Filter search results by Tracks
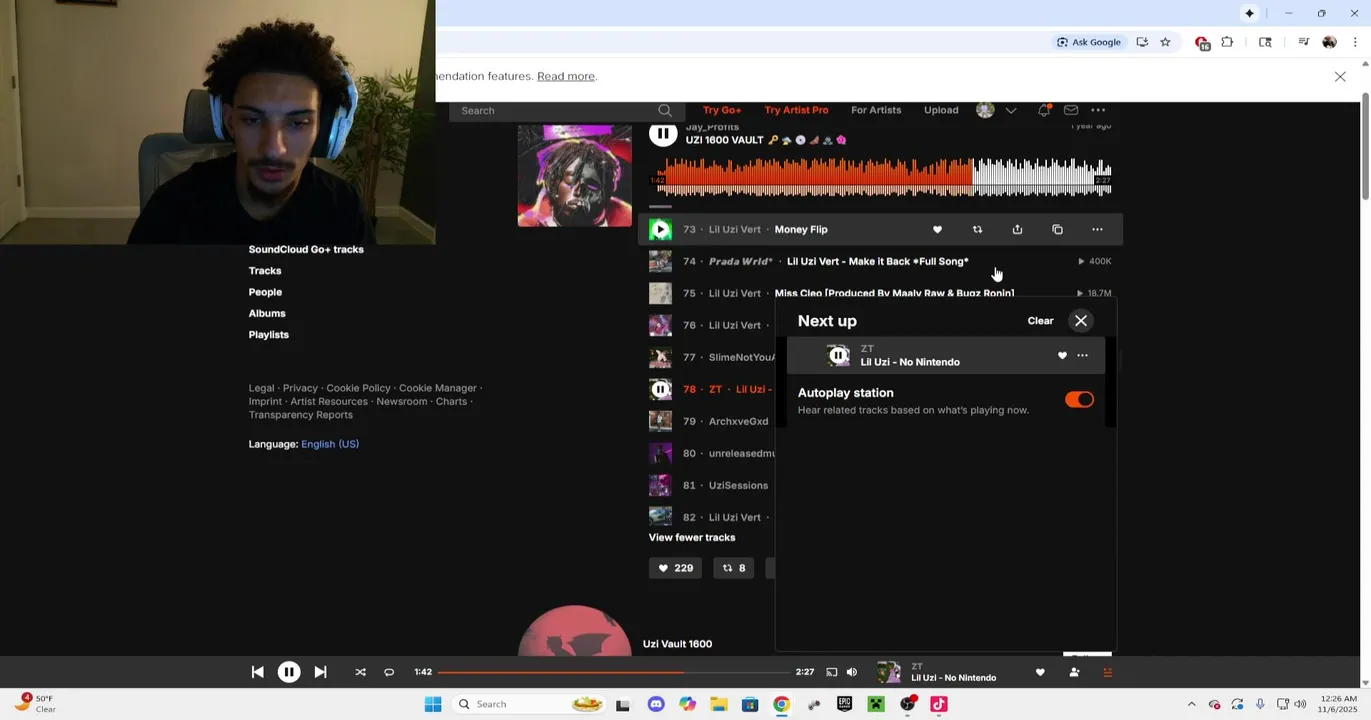The image size is (1371, 720). 265,271
